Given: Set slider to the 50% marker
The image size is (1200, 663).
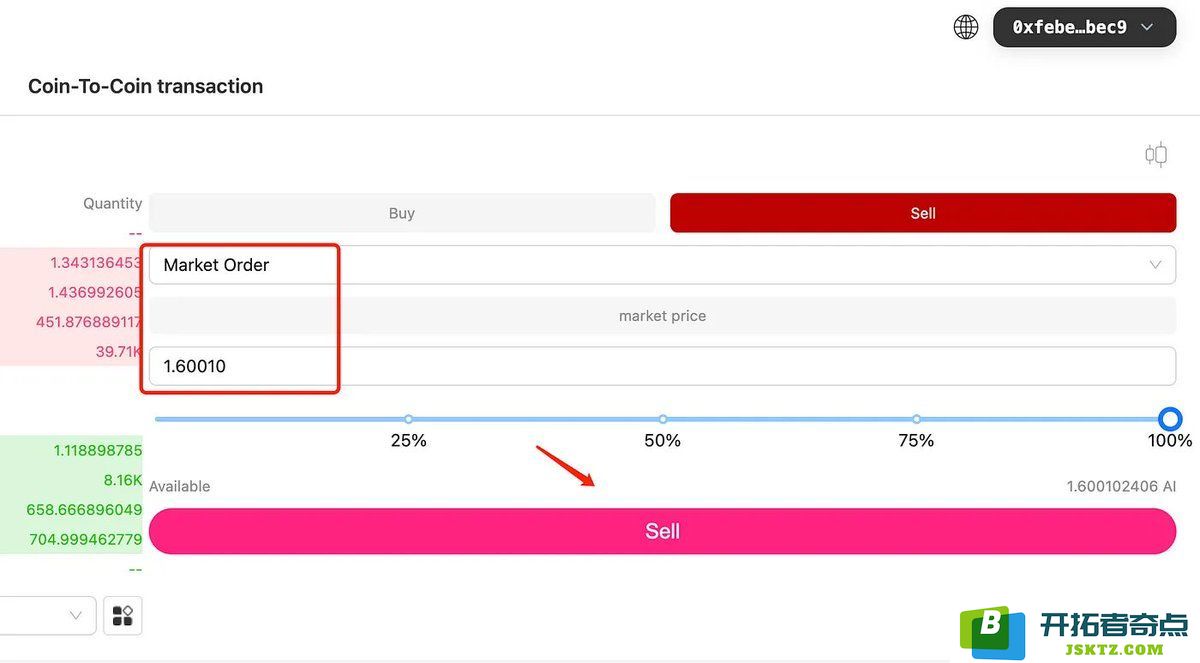Looking at the screenshot, I should pyautogui.click(x=662, y=419).
